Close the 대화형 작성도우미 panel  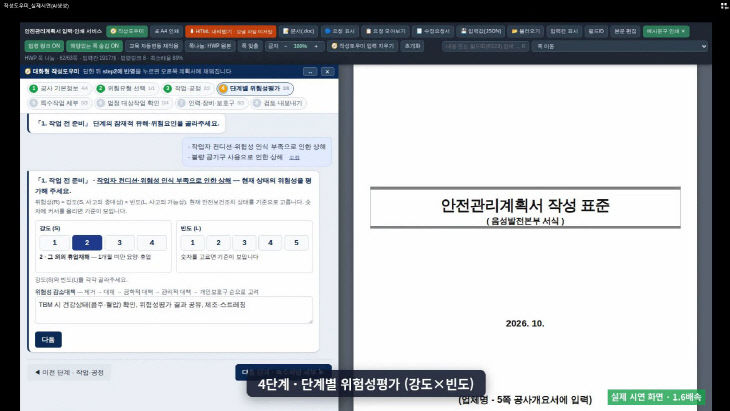[x=327, y=72]
